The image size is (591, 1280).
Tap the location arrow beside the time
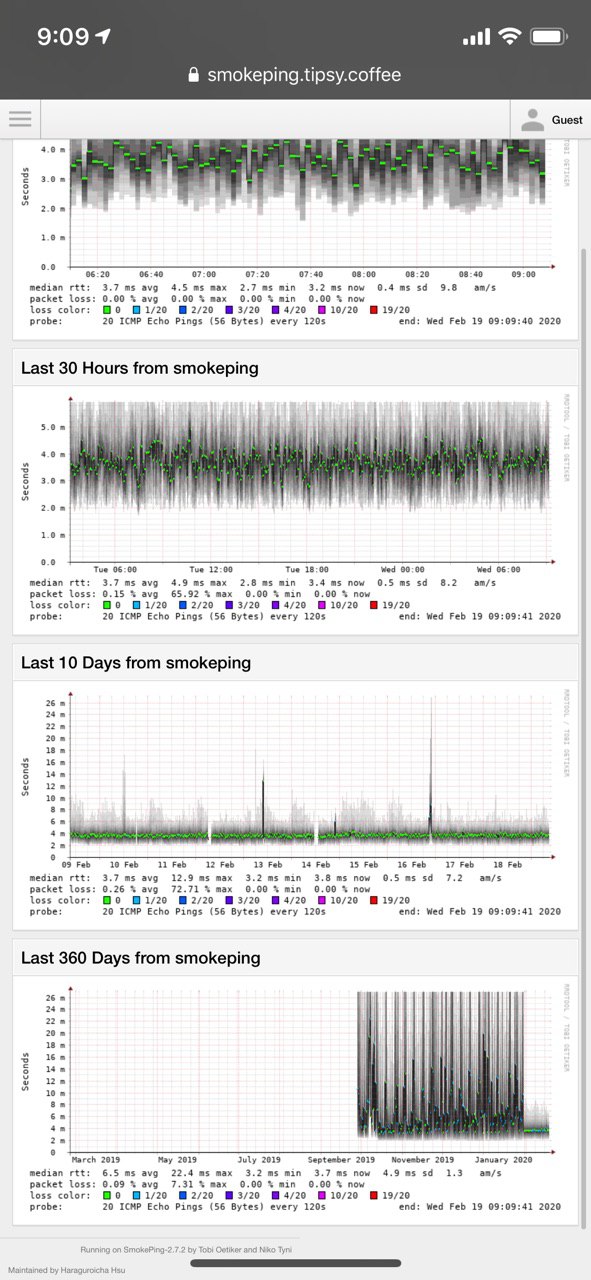tap(103, 37)
